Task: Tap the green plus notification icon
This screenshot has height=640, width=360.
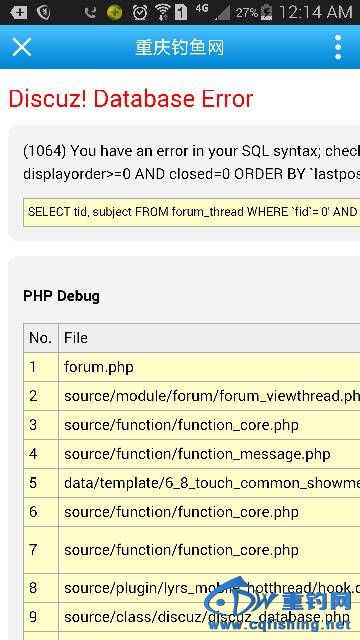Action: [x=115, y=13]
